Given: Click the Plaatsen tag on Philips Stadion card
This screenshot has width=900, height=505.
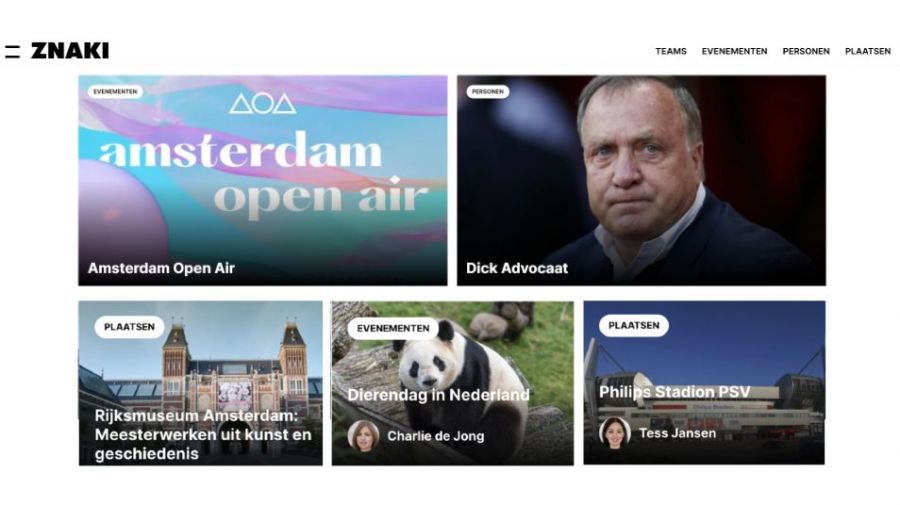Looking at the screenshot, I should click(x=634, y=325).
